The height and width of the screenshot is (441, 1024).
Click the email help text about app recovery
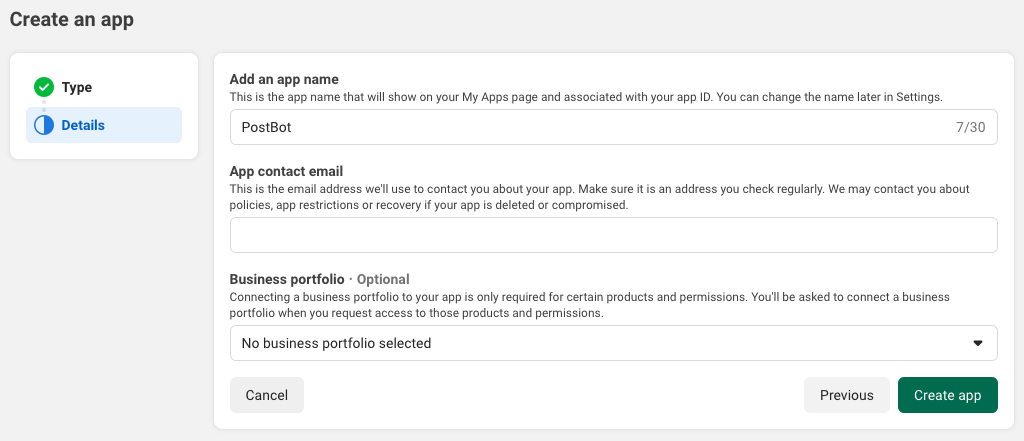[600, 196]
